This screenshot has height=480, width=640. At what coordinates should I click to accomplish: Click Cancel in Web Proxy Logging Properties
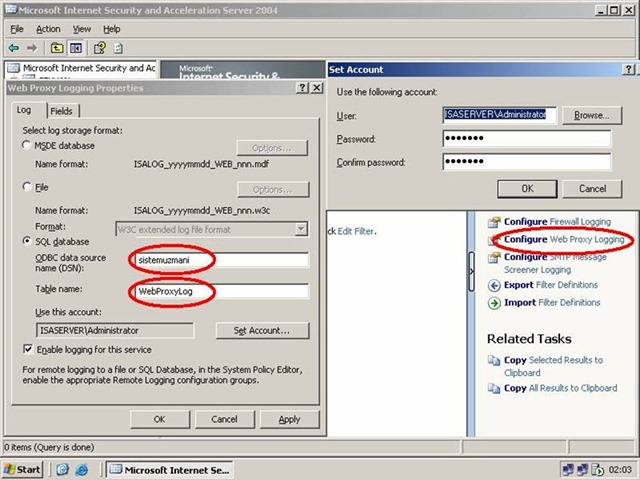point(224,419)
